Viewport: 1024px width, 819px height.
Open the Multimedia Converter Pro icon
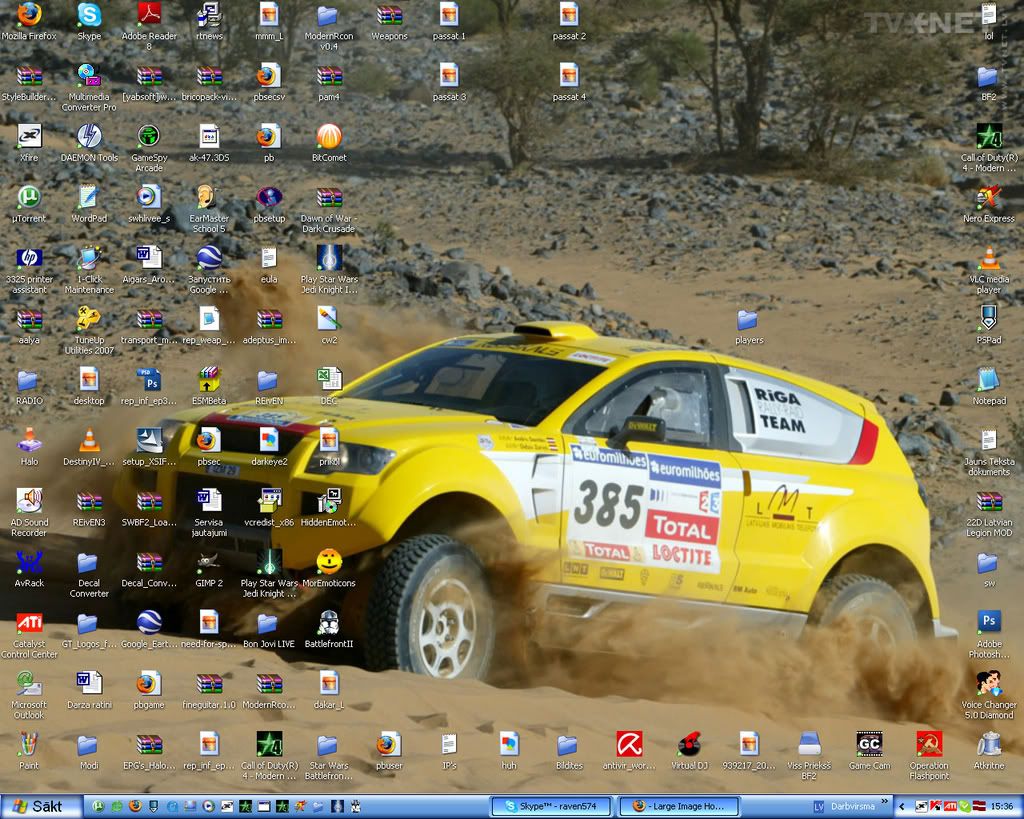point(89,87)
